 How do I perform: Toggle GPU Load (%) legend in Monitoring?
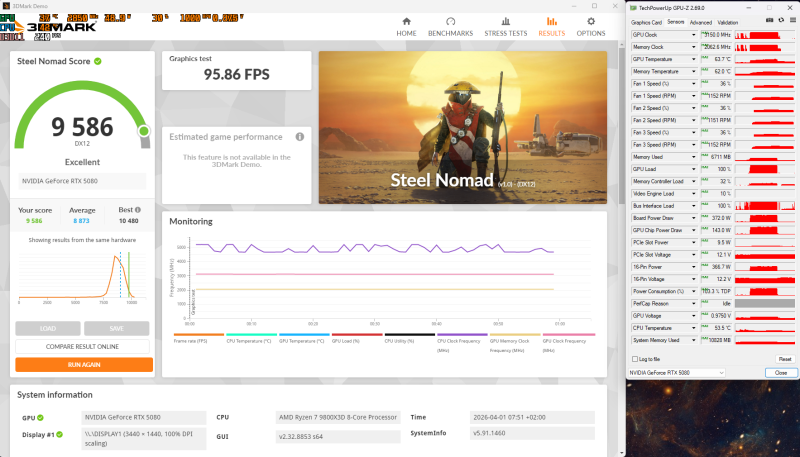tap(357, 338)
